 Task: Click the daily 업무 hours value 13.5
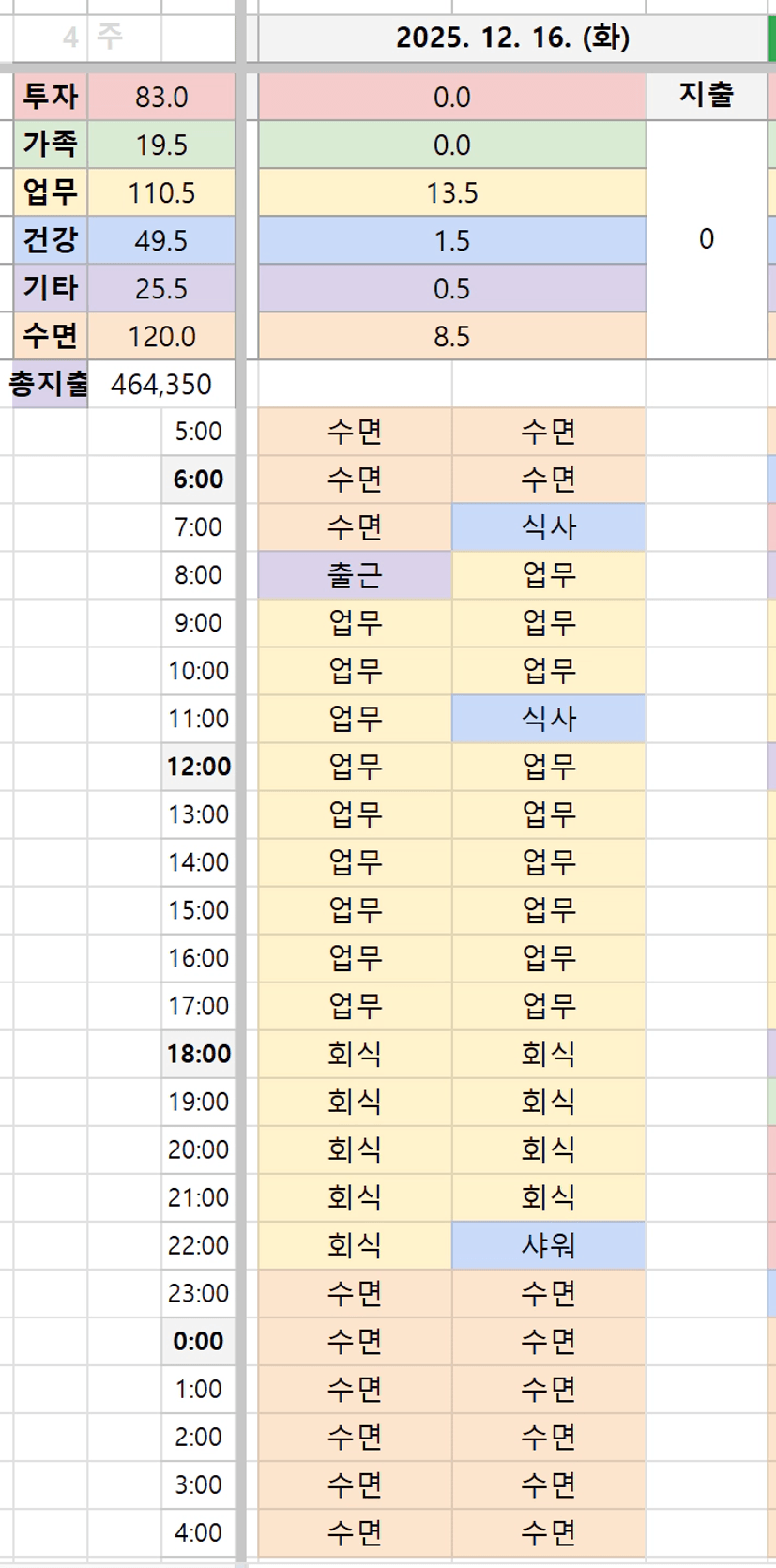tap(451, 193)
